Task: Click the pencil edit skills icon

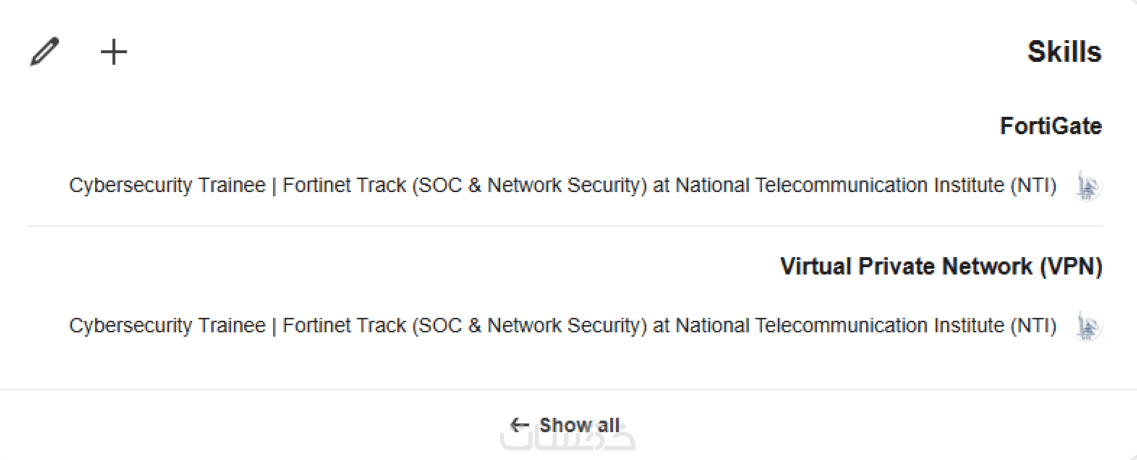Action: click(x=44, y=52)
